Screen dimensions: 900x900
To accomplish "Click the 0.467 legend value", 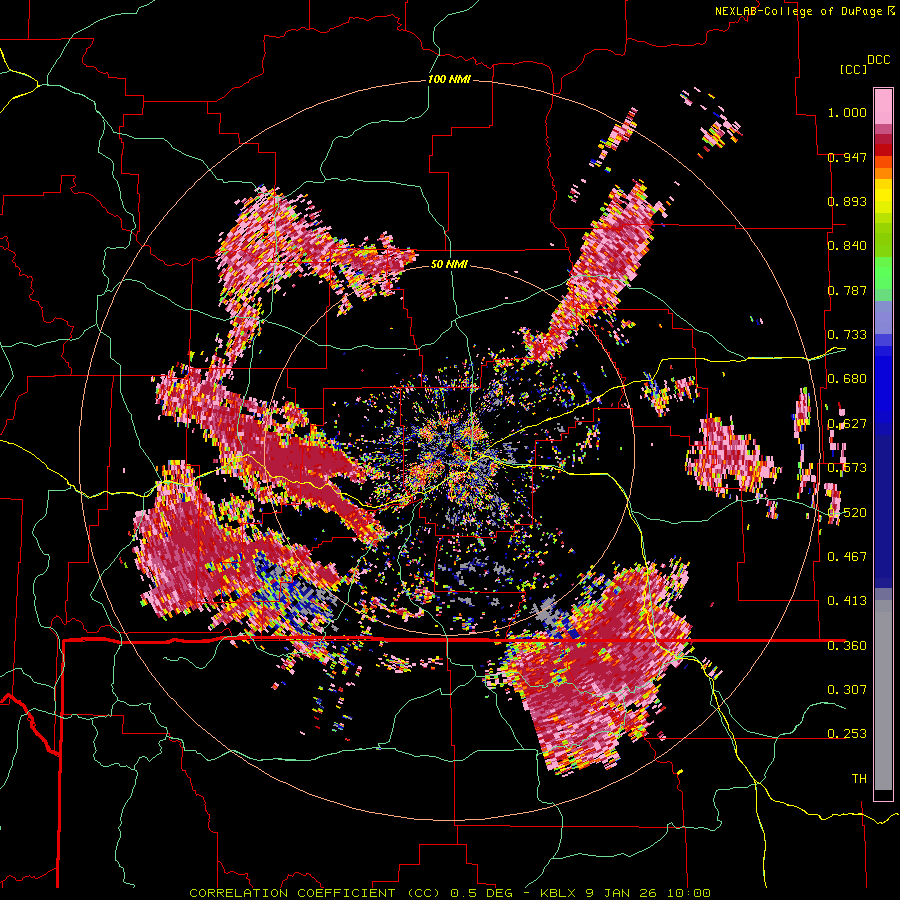I will pyautogui.click(x=847, y=556).
